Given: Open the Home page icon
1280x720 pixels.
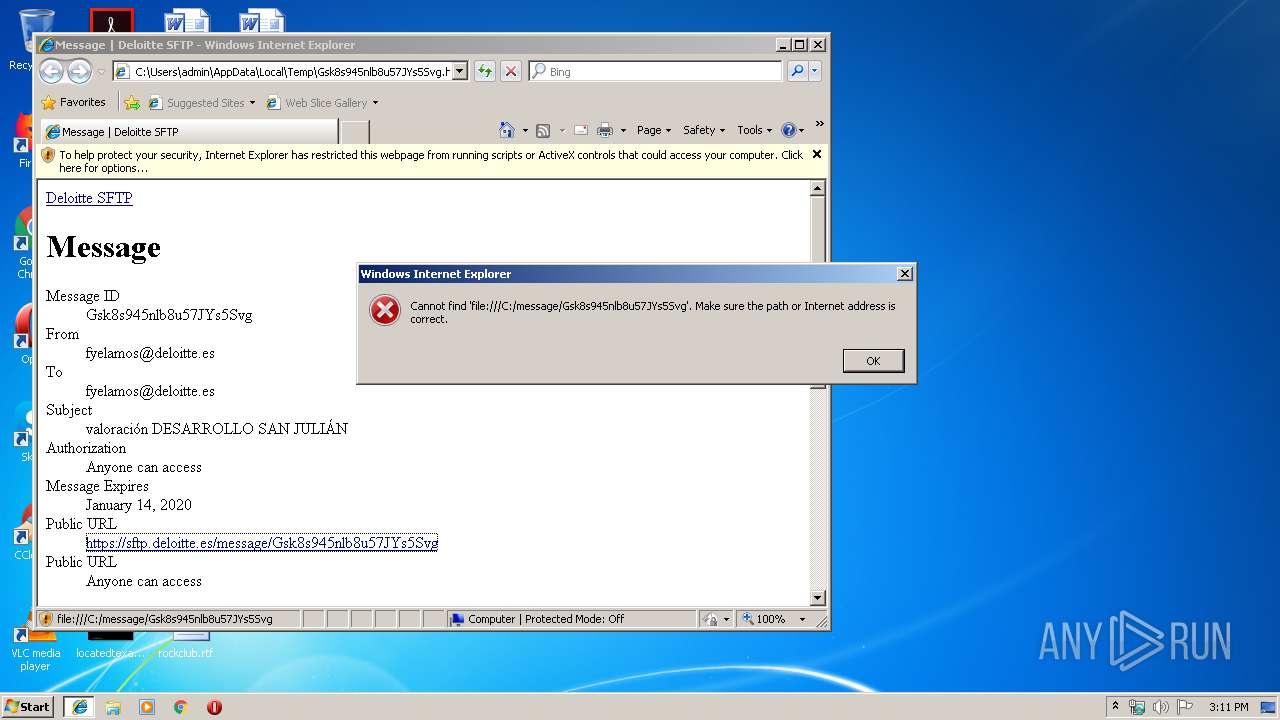Looking at the screenshot, I should click(507, 130).
